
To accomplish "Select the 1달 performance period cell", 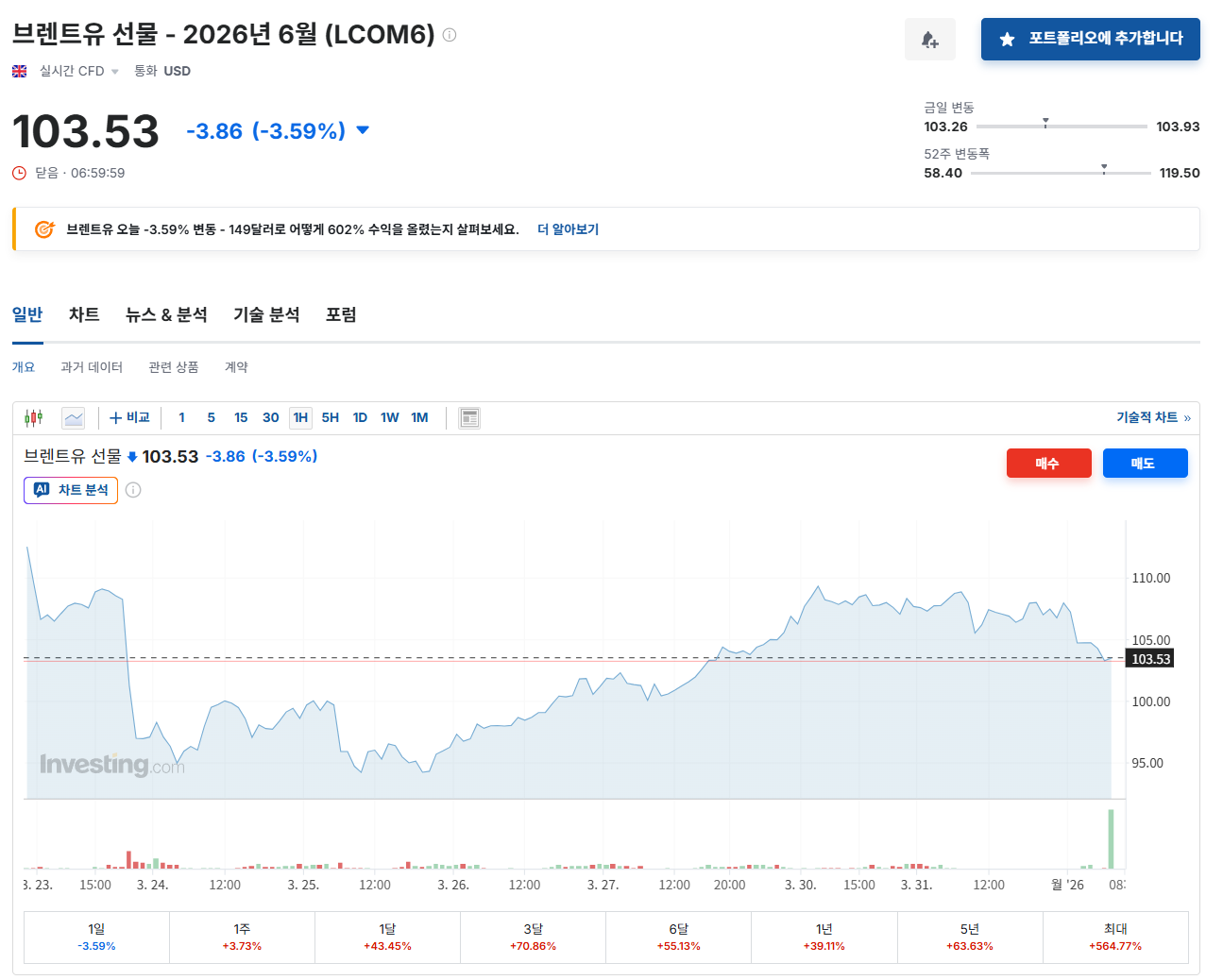I will [387, 937].
